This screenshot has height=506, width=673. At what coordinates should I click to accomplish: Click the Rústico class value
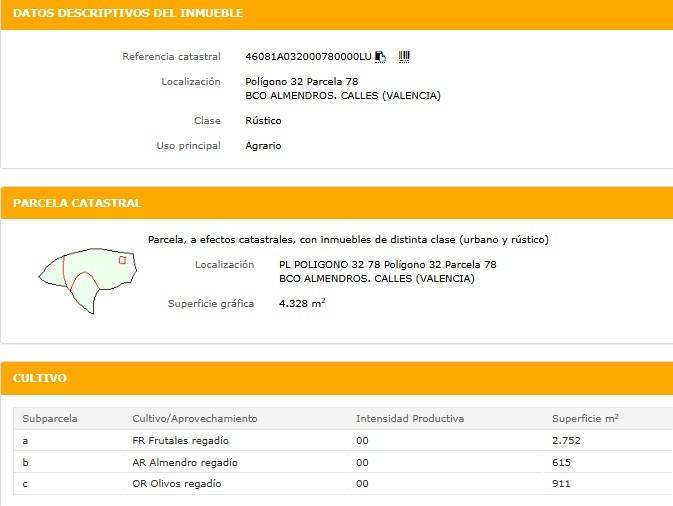click(x=263, y=121)
